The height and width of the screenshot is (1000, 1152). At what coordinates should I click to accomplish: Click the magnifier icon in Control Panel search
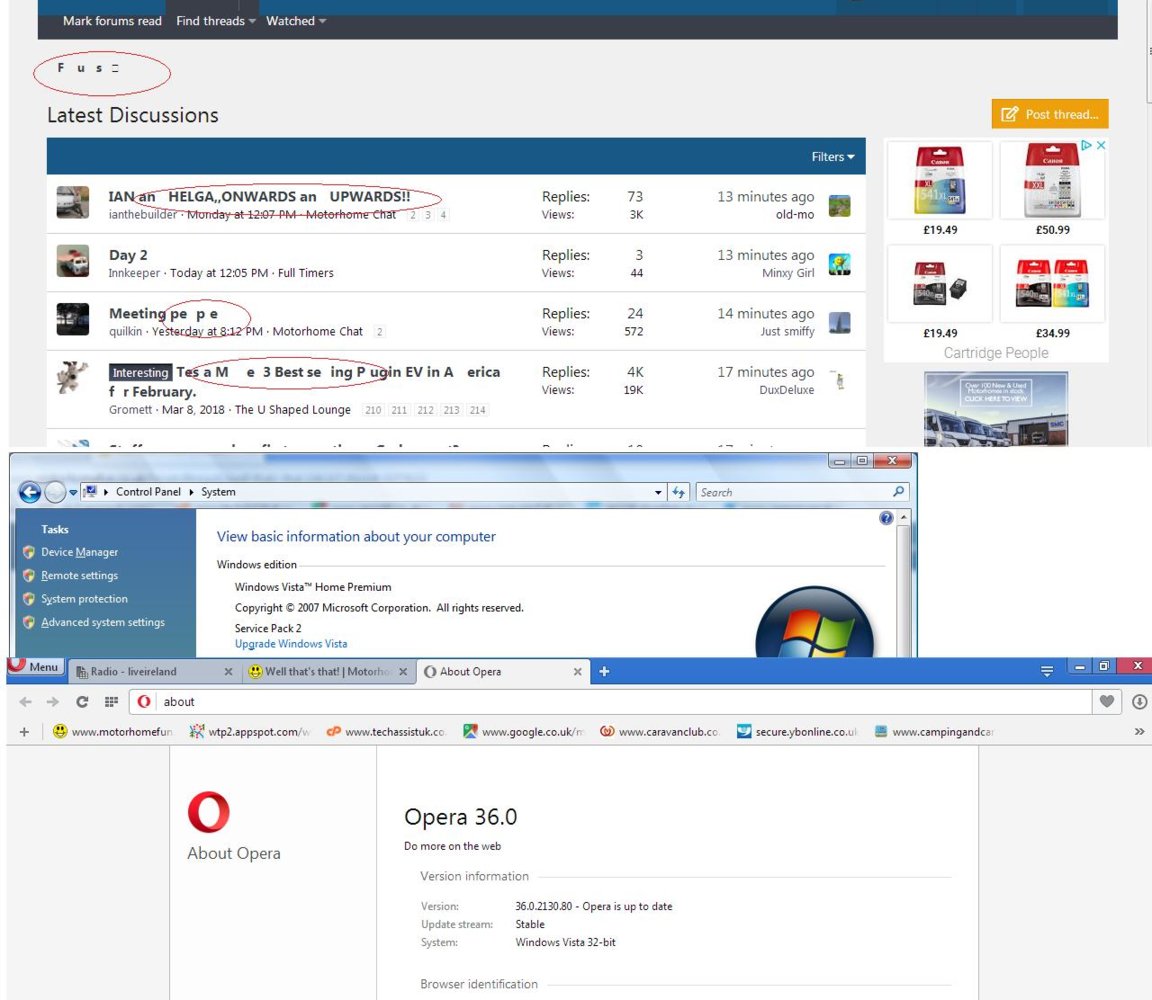pos(899,492)
